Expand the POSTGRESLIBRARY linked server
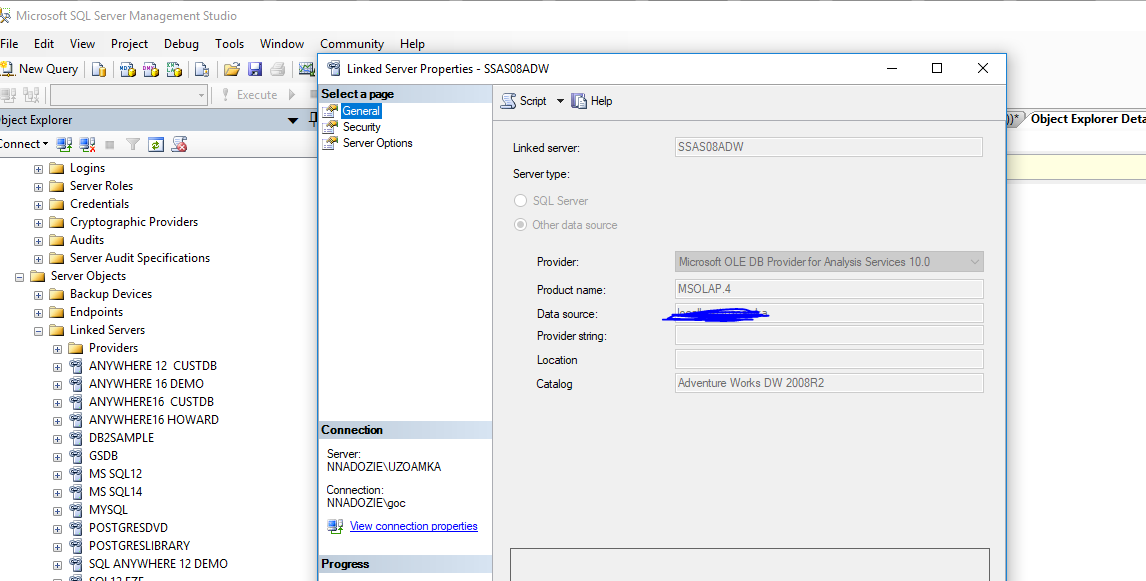Viewport: 1146px width, 581px height. tap(58, 547)
